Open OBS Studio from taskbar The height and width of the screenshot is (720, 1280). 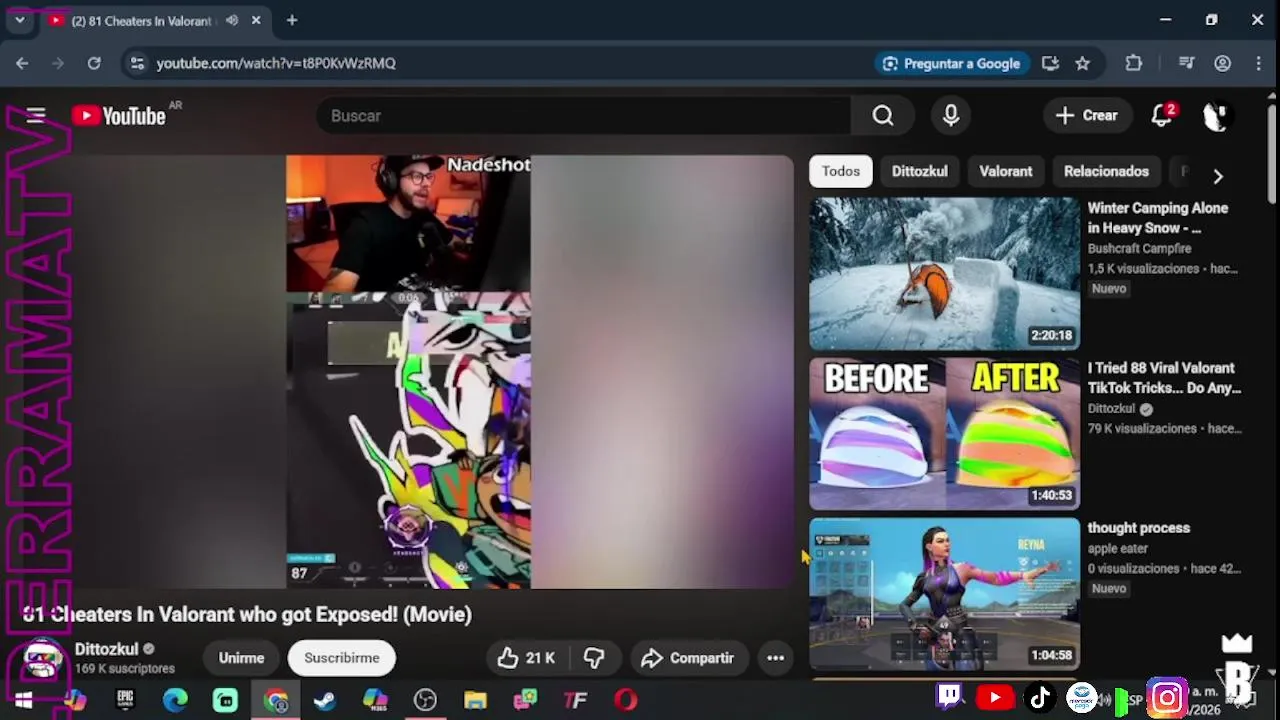[x=425, y=700]
